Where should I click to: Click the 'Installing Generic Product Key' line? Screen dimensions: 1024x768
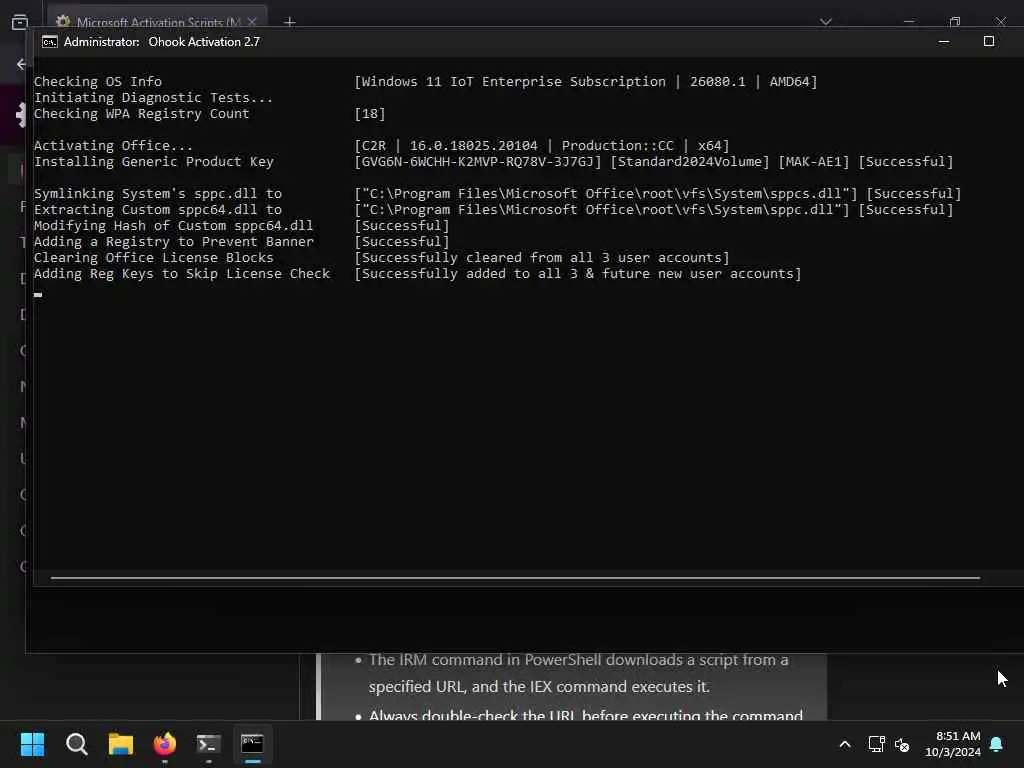click(x=153, y=162)
